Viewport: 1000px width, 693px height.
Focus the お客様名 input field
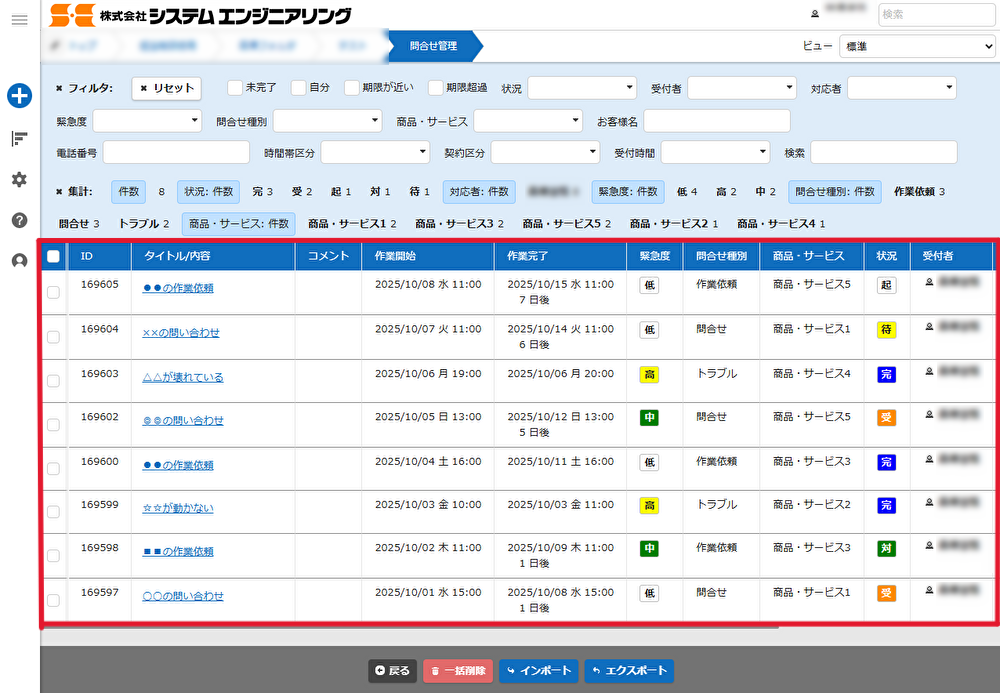pos(716,121)
